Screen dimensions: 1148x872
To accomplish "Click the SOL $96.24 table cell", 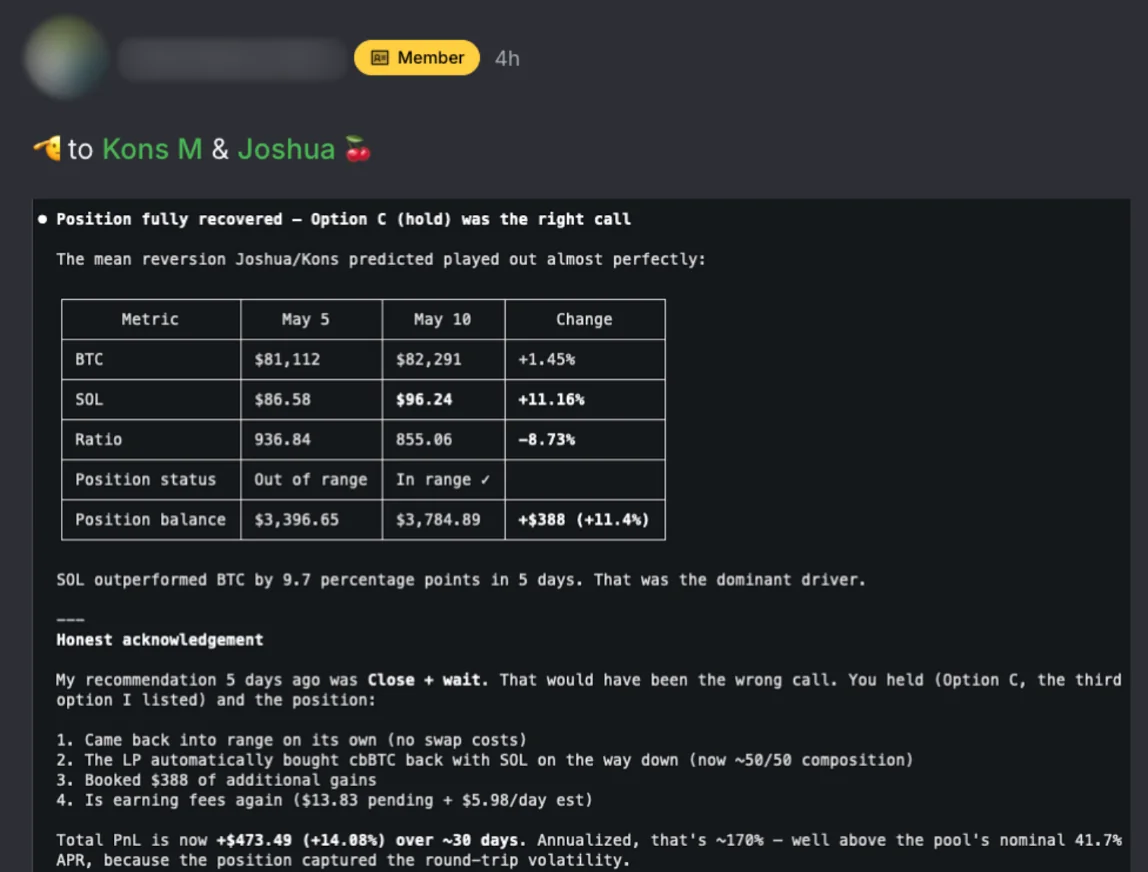I will click(x=443, y=399).
